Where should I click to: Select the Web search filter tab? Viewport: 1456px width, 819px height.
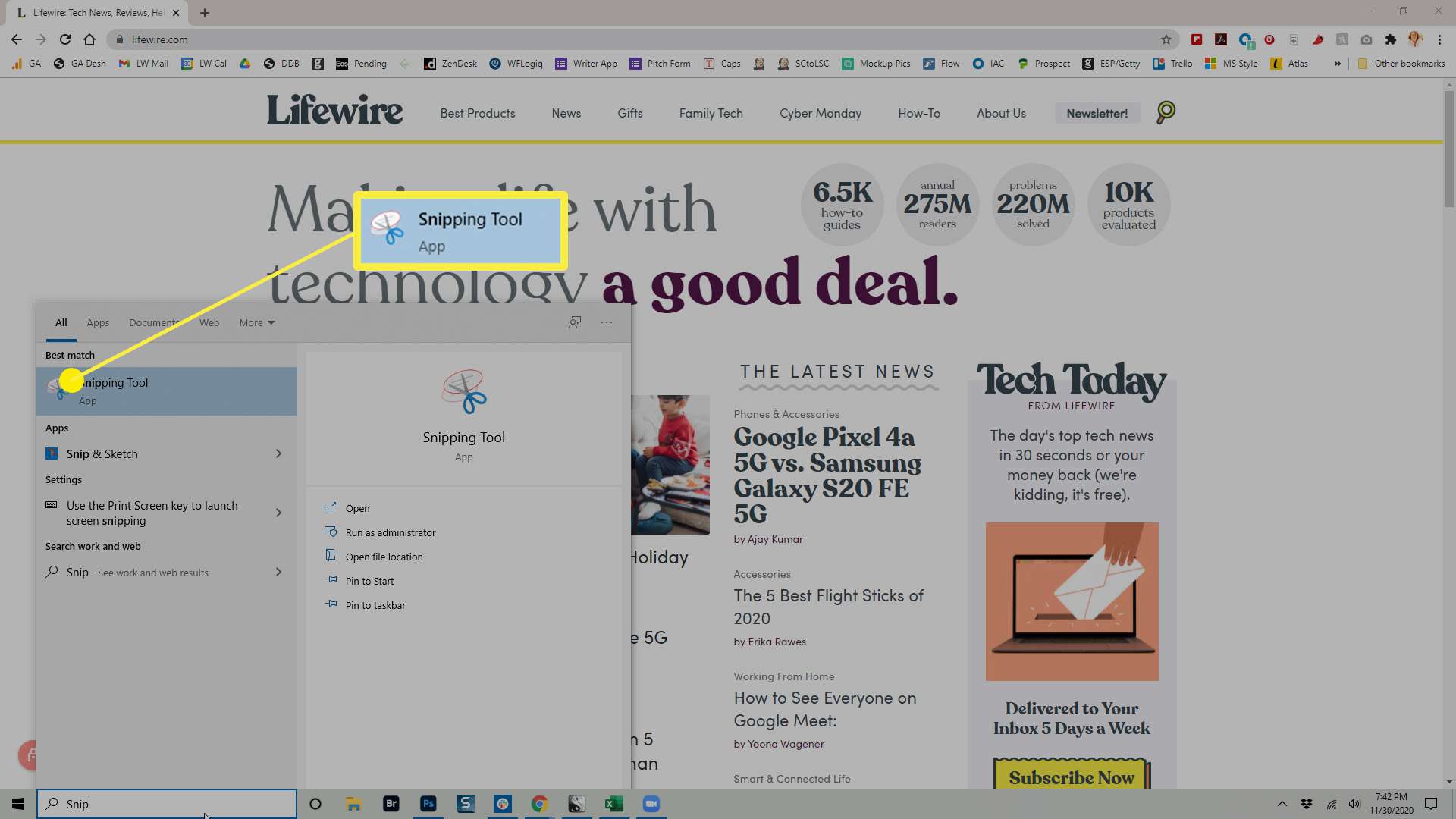pos(209,322)
